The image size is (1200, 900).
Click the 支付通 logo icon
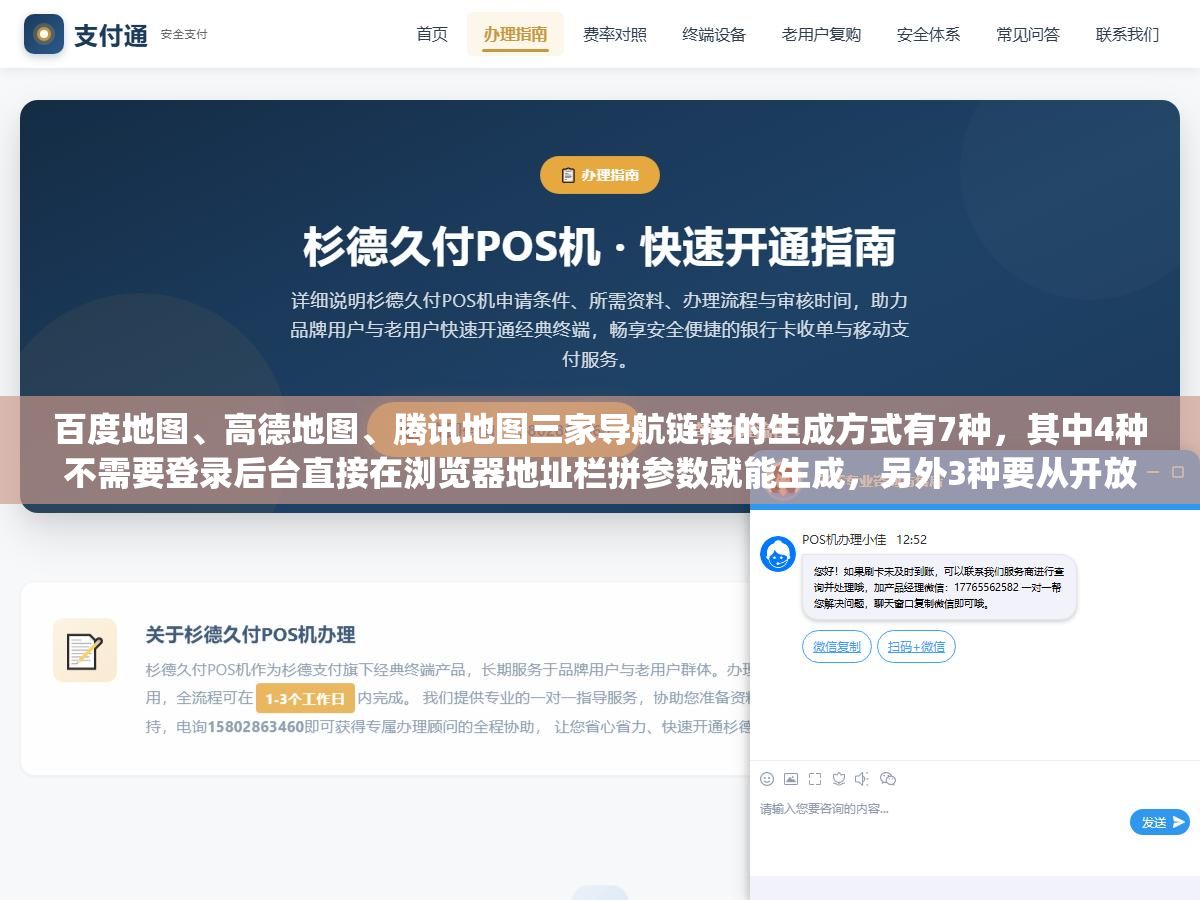coord(44,34)
